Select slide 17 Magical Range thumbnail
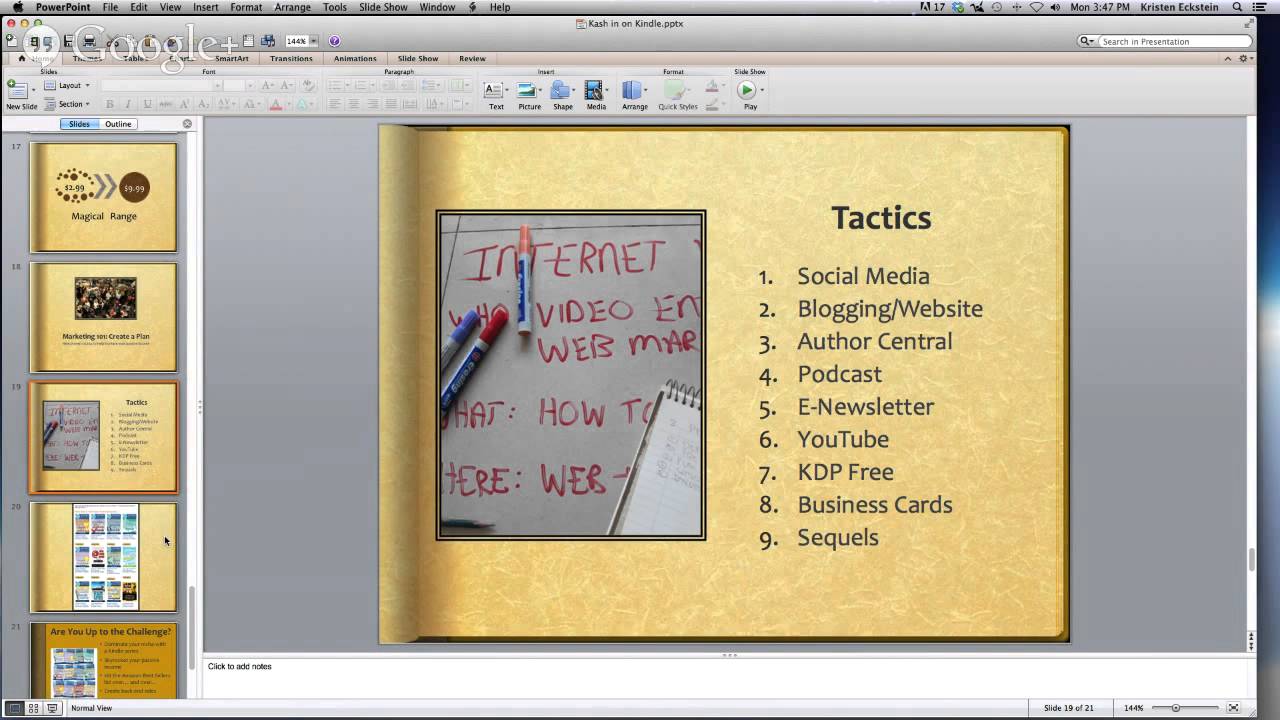The width and height of the screenshot is (1280, 720). [x=103, y=197]
